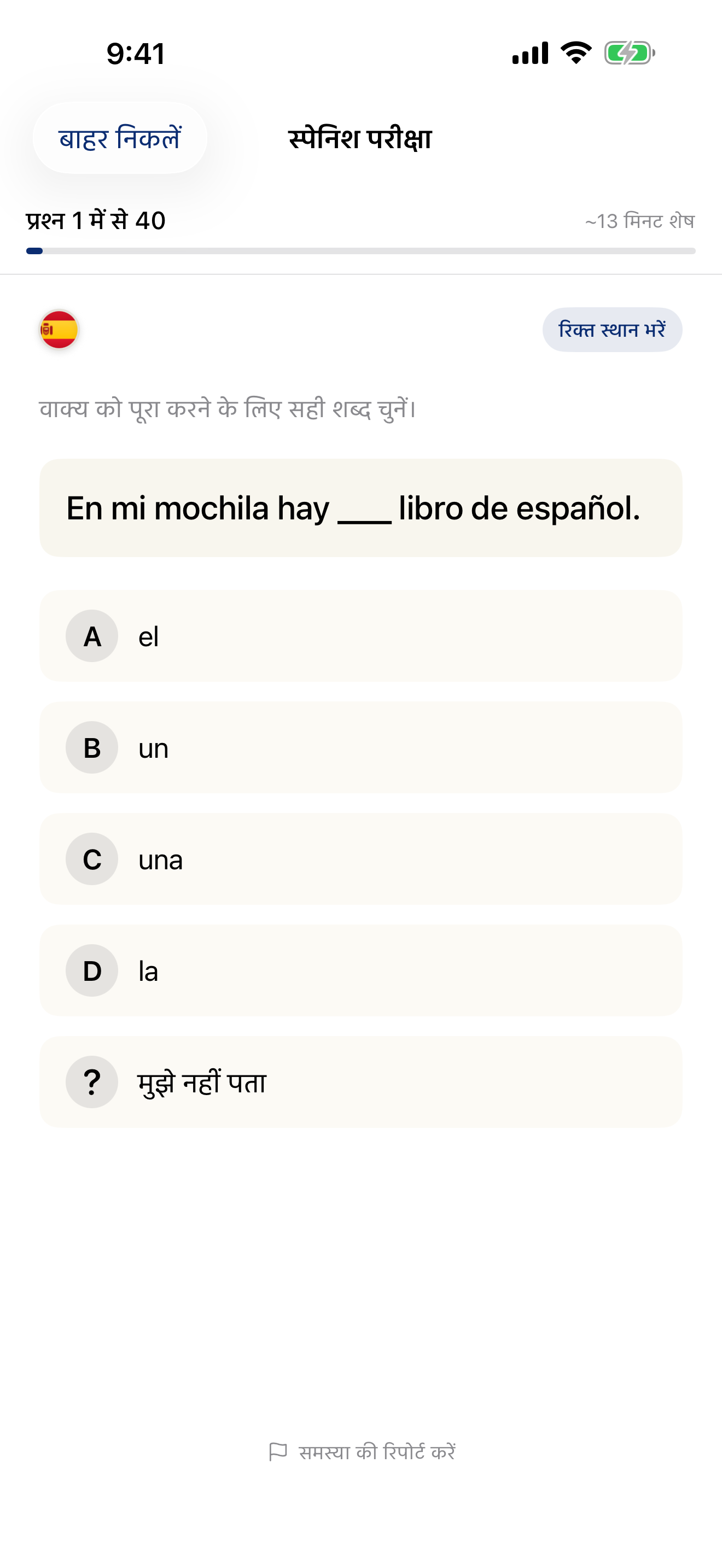
Task: Tap the cellular signal bars icon
Action: click(530, 53)
